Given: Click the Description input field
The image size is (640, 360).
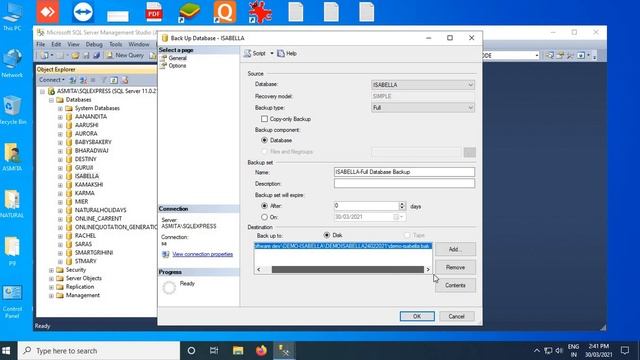Looking at the screenshot, I should [x=404, y=183].
